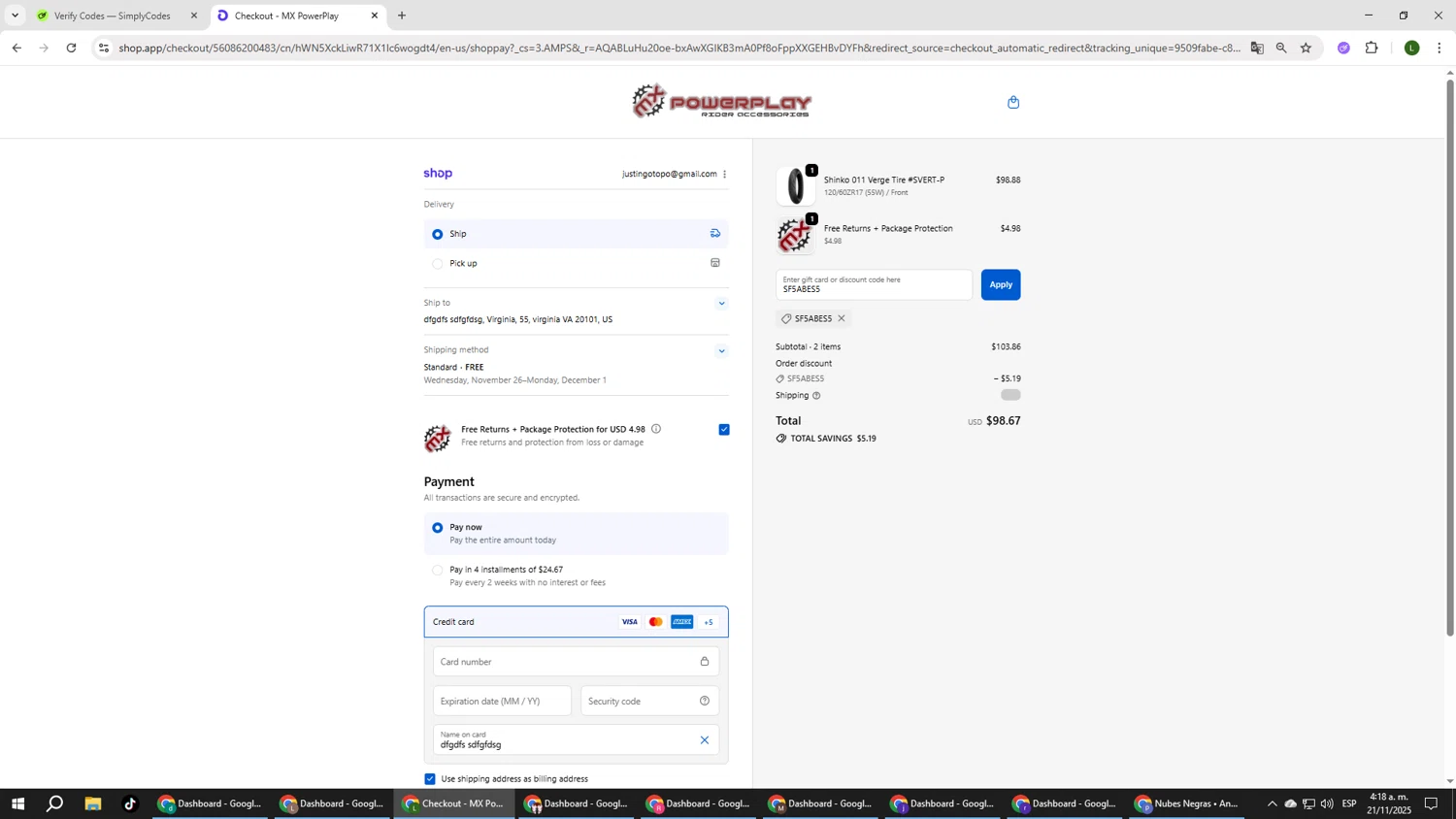Click the American Express icon
This screenshot has height=819, width=1456.
[682, 622]
